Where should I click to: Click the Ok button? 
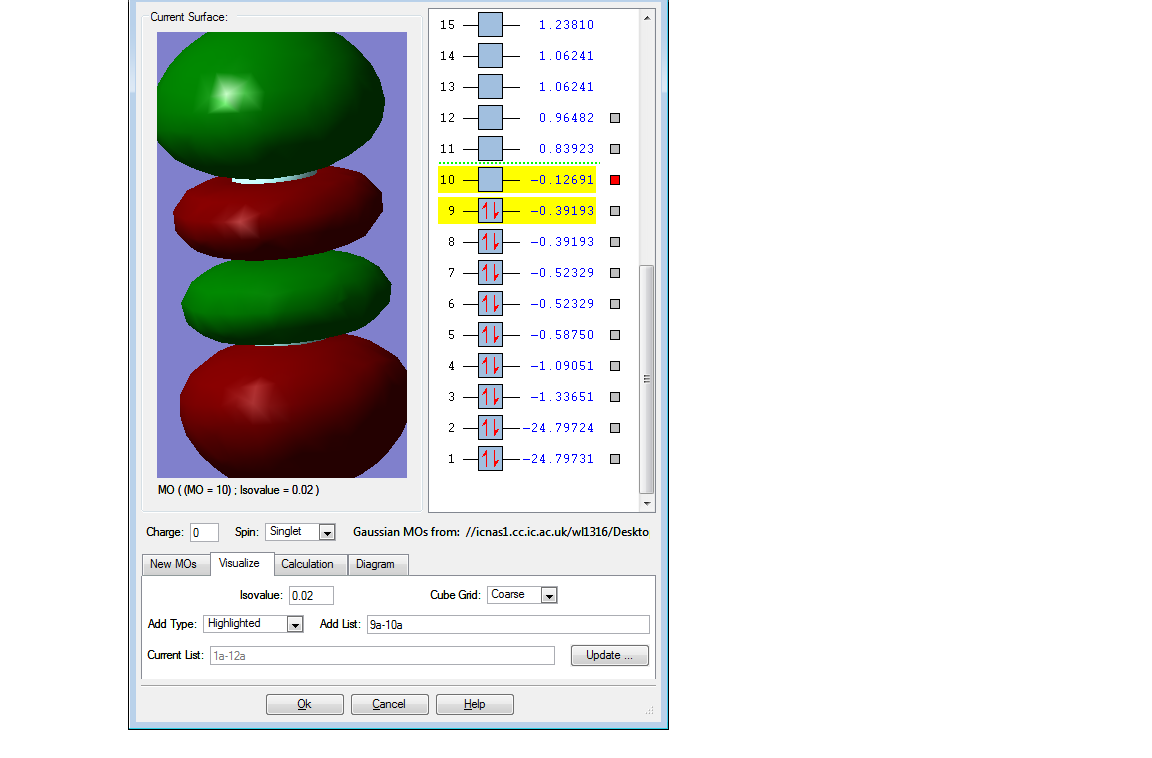coord(305,704)
